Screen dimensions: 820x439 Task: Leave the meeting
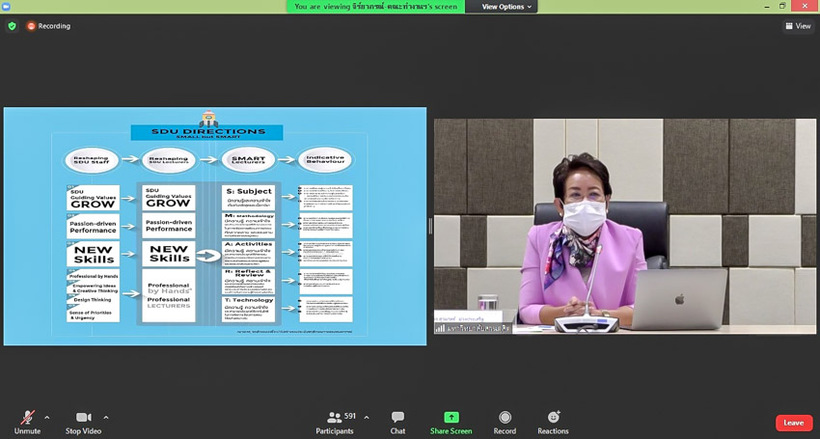(794, 423)
